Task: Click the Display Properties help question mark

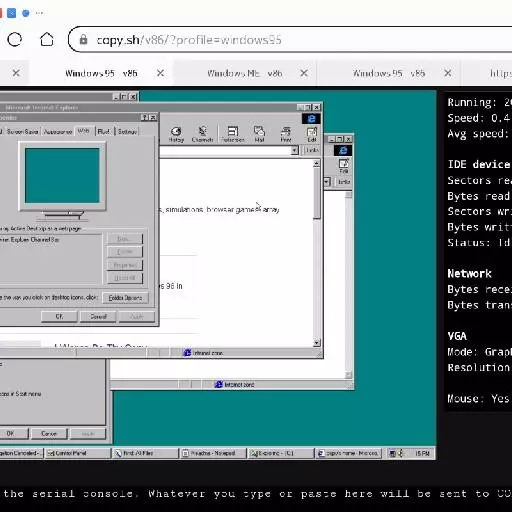Action: 145,117
